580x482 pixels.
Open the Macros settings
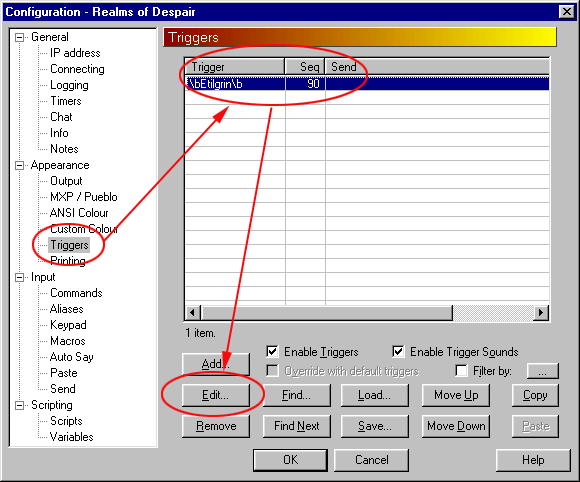[68, 341]
